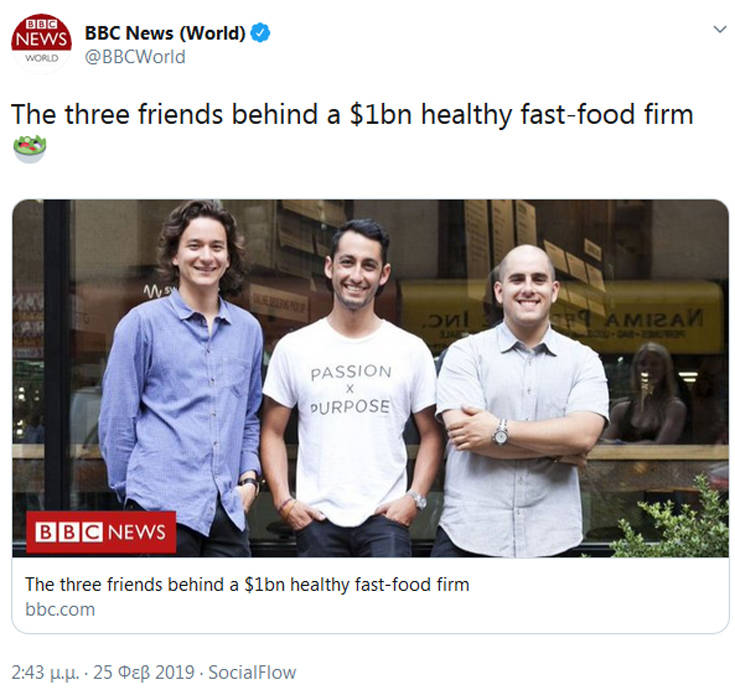Open the link card headline below the photo
Viewport: 735px width, 690px height.
coord(247,585)
